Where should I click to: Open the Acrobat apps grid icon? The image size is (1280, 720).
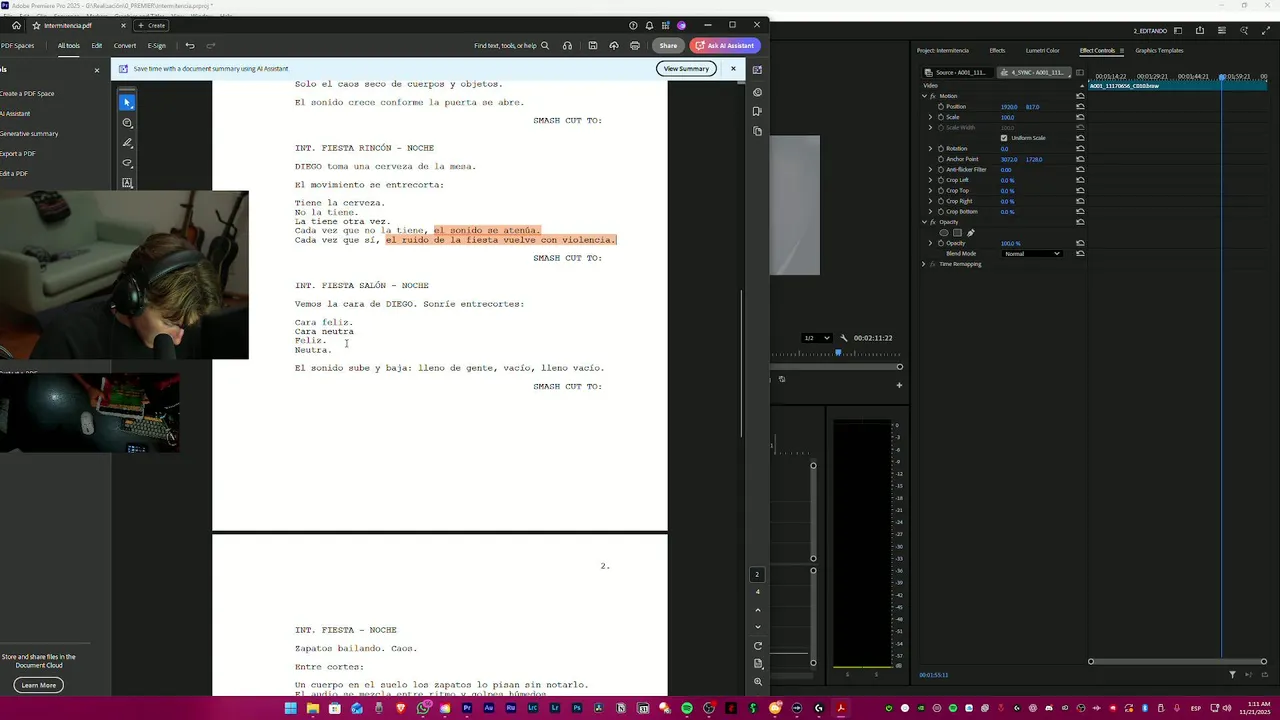665,25
